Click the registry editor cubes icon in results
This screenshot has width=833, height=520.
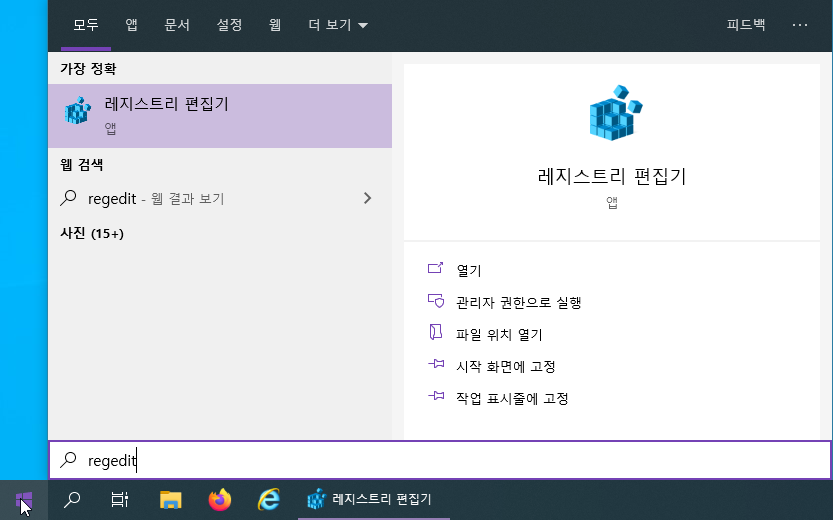[78, 110]
